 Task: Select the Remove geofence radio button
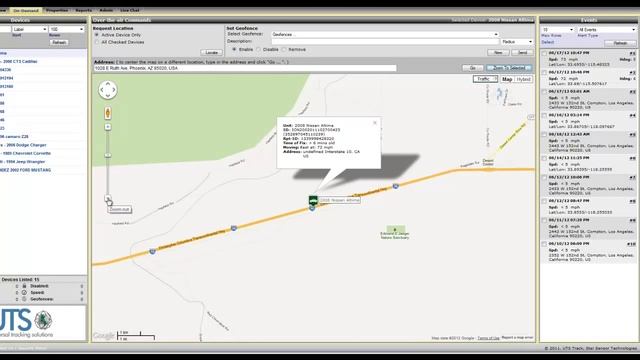[284, 49]
